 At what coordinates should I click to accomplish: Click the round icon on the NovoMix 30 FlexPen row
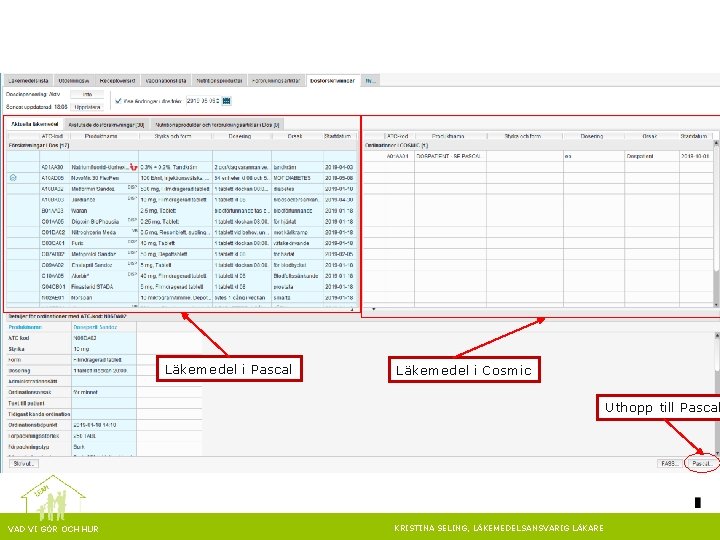[x=13, y=178]
